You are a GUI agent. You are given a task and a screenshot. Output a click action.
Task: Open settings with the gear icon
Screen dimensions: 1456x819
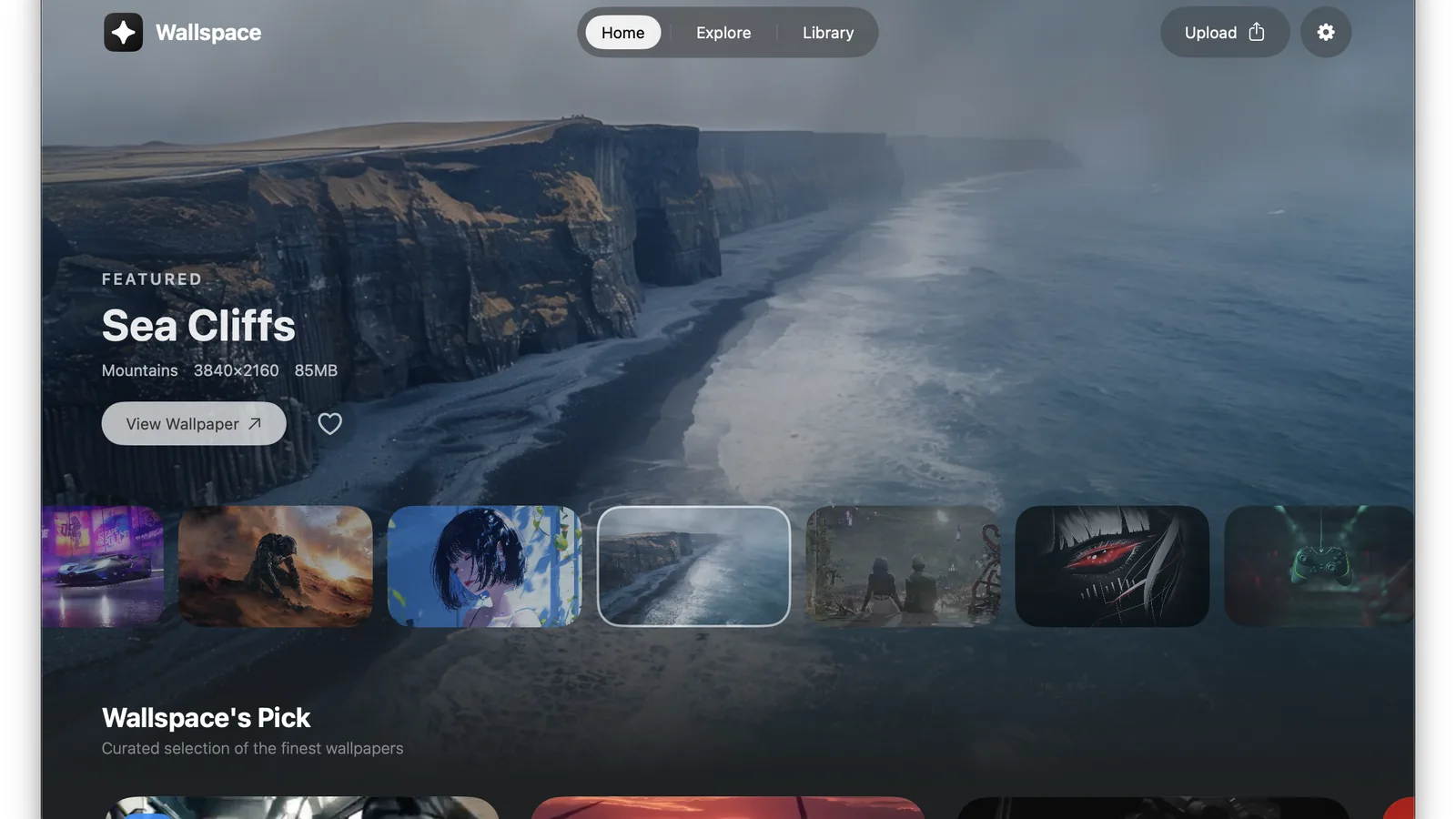1325,33
